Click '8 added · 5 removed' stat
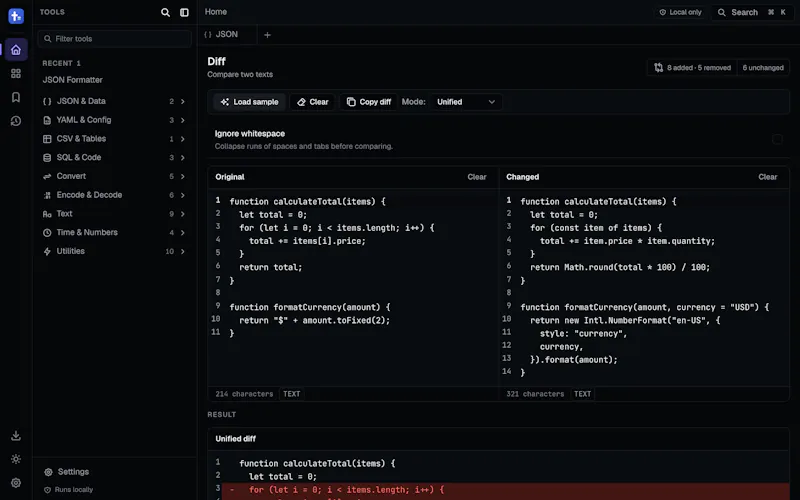800x500 pixels. click(x=698, y=67)
